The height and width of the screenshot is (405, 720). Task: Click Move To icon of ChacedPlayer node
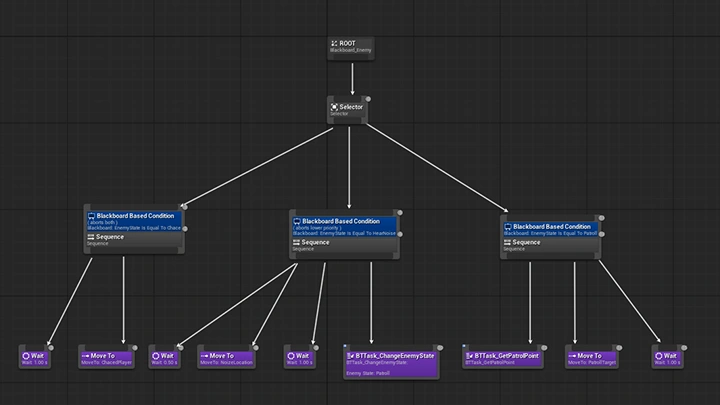click(85, 356)
